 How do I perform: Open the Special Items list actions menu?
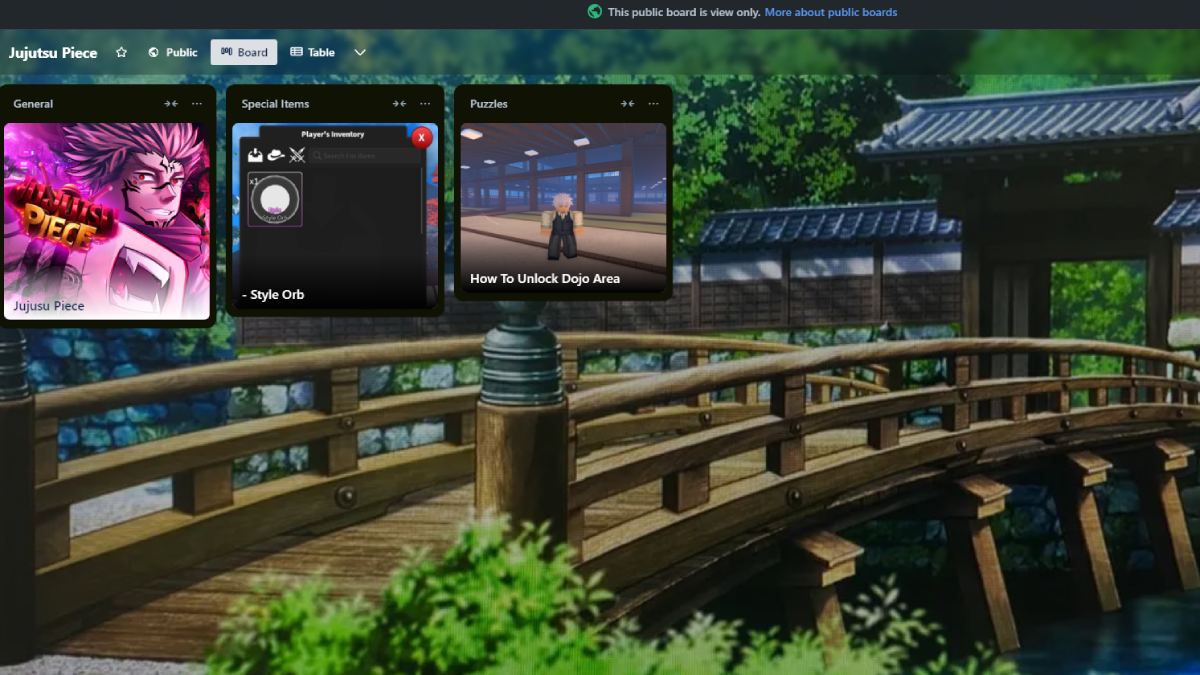tap(425, 104)
